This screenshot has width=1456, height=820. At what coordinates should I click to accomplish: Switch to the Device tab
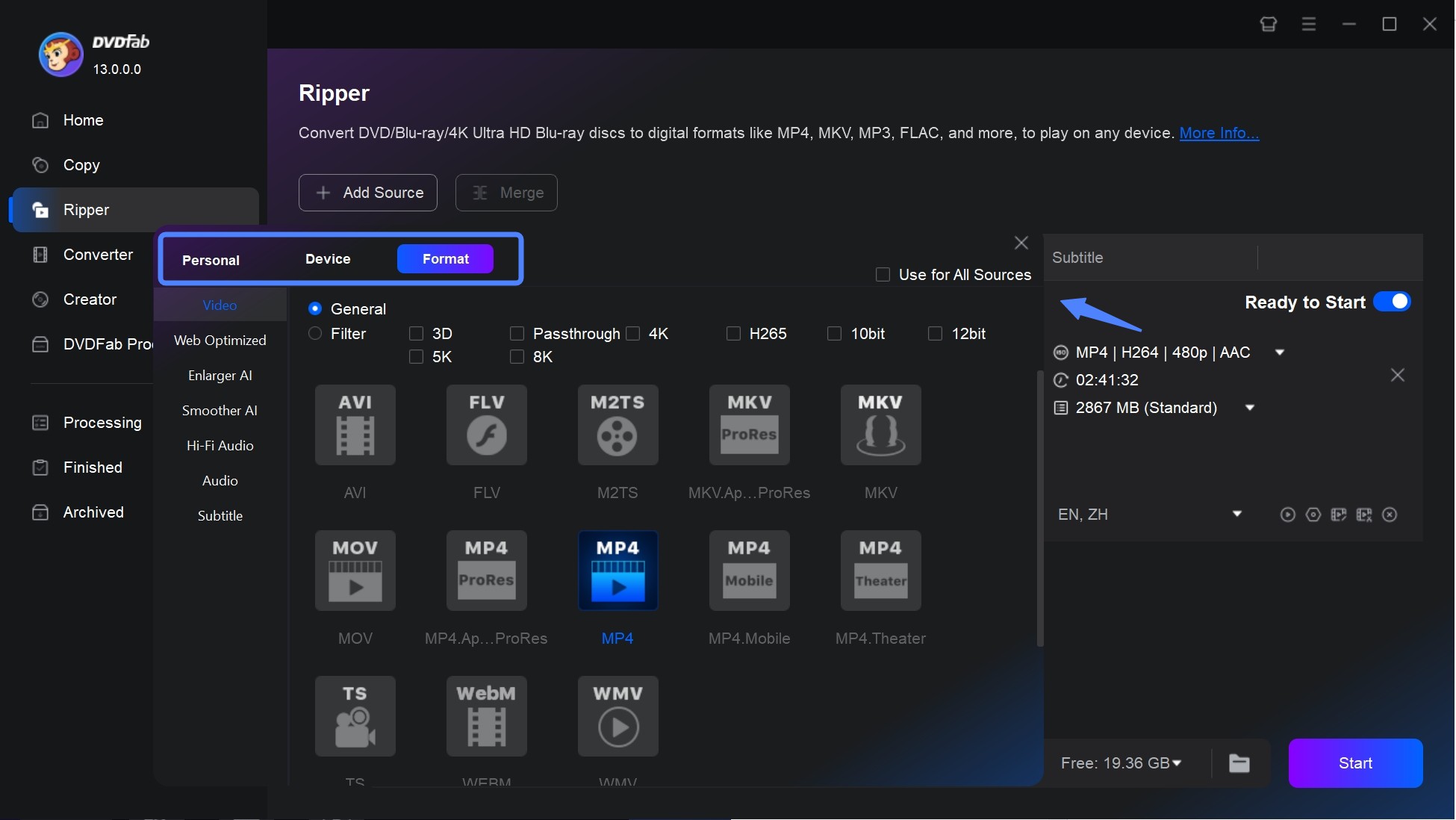point(328,258)
